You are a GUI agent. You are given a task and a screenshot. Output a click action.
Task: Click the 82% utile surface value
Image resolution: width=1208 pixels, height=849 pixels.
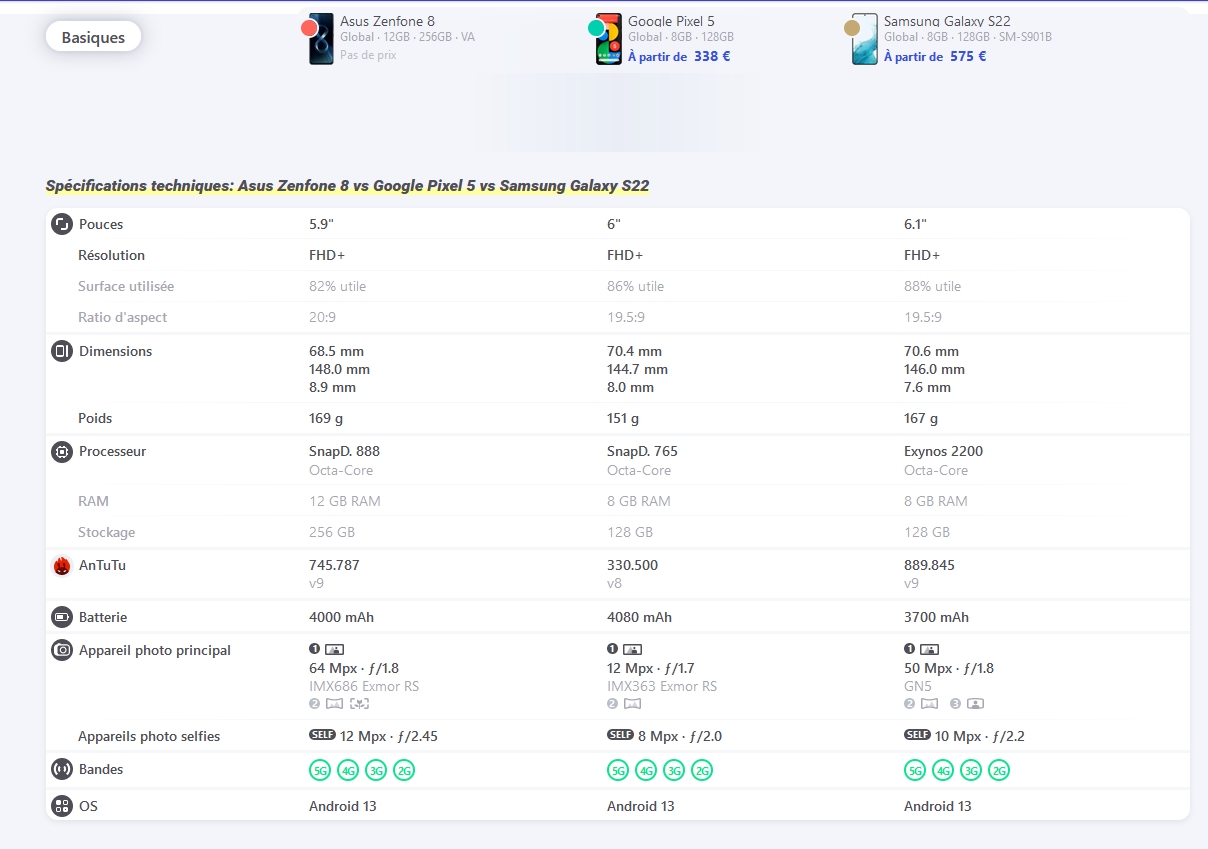(x=337, y=286)
